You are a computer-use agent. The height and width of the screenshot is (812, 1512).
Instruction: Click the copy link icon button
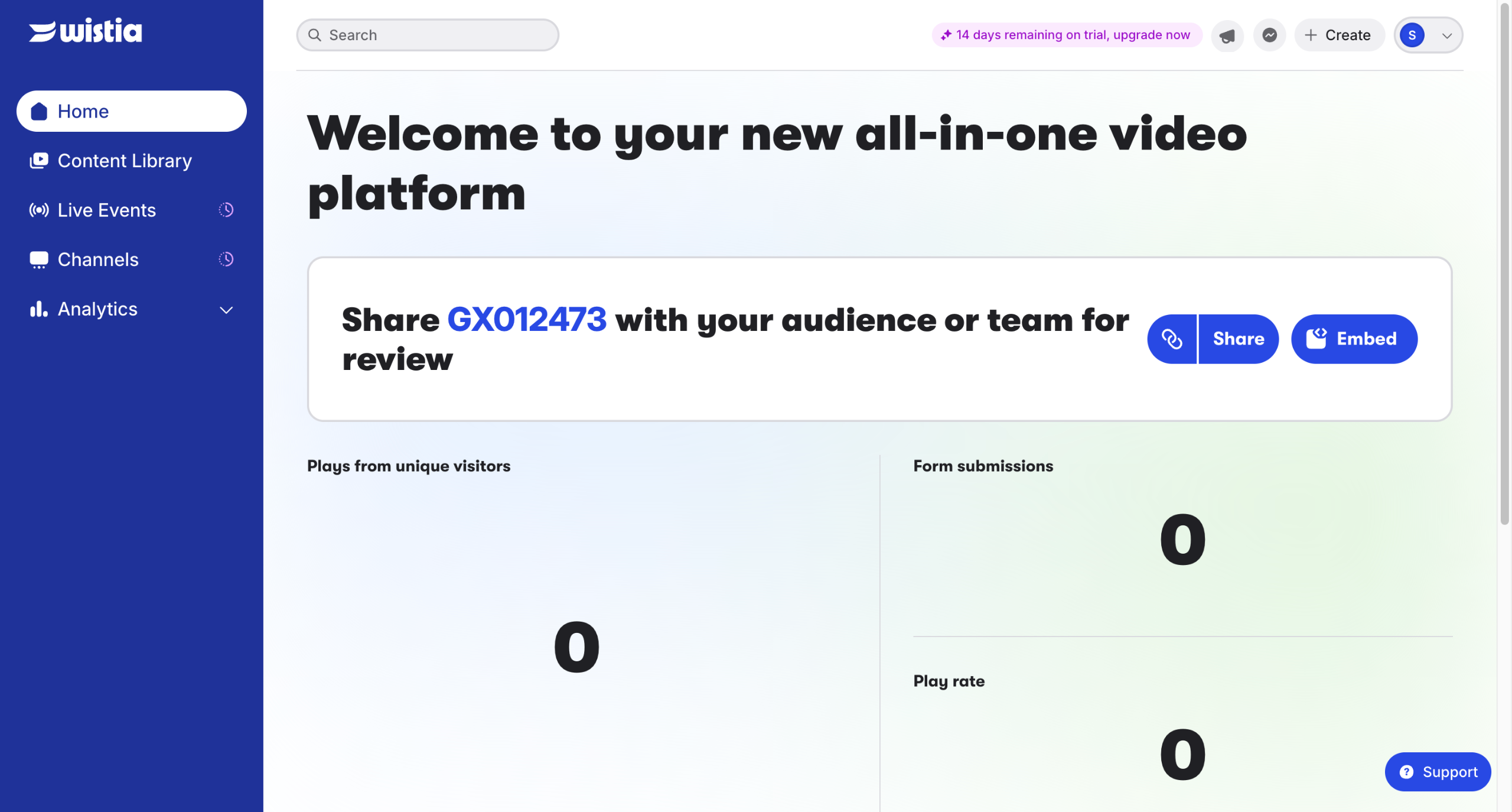[1172, 339]
